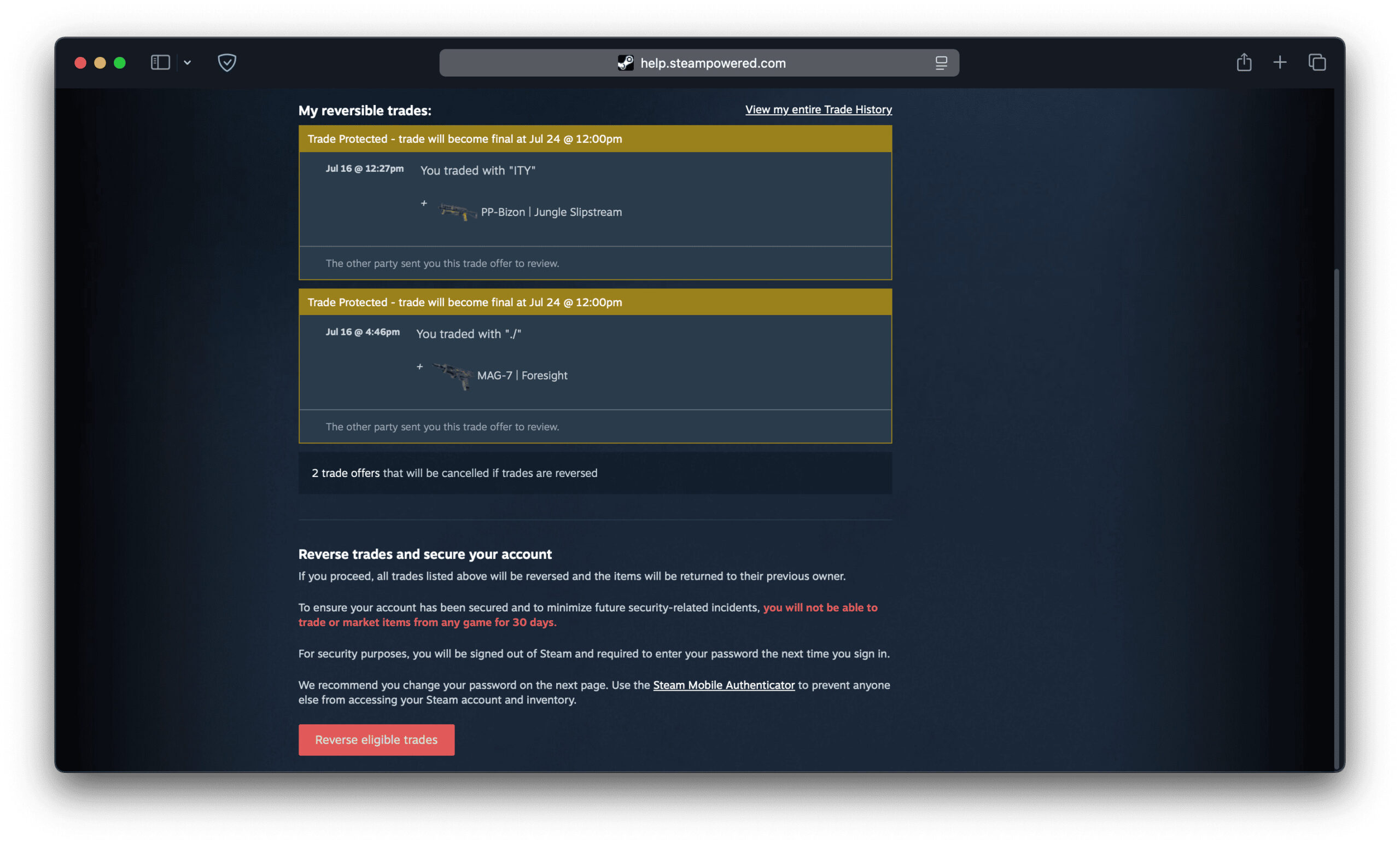Follow the Steam Mobile Authenticator link
Viewport: 1400px width, 845px height.
pos(724,685)
